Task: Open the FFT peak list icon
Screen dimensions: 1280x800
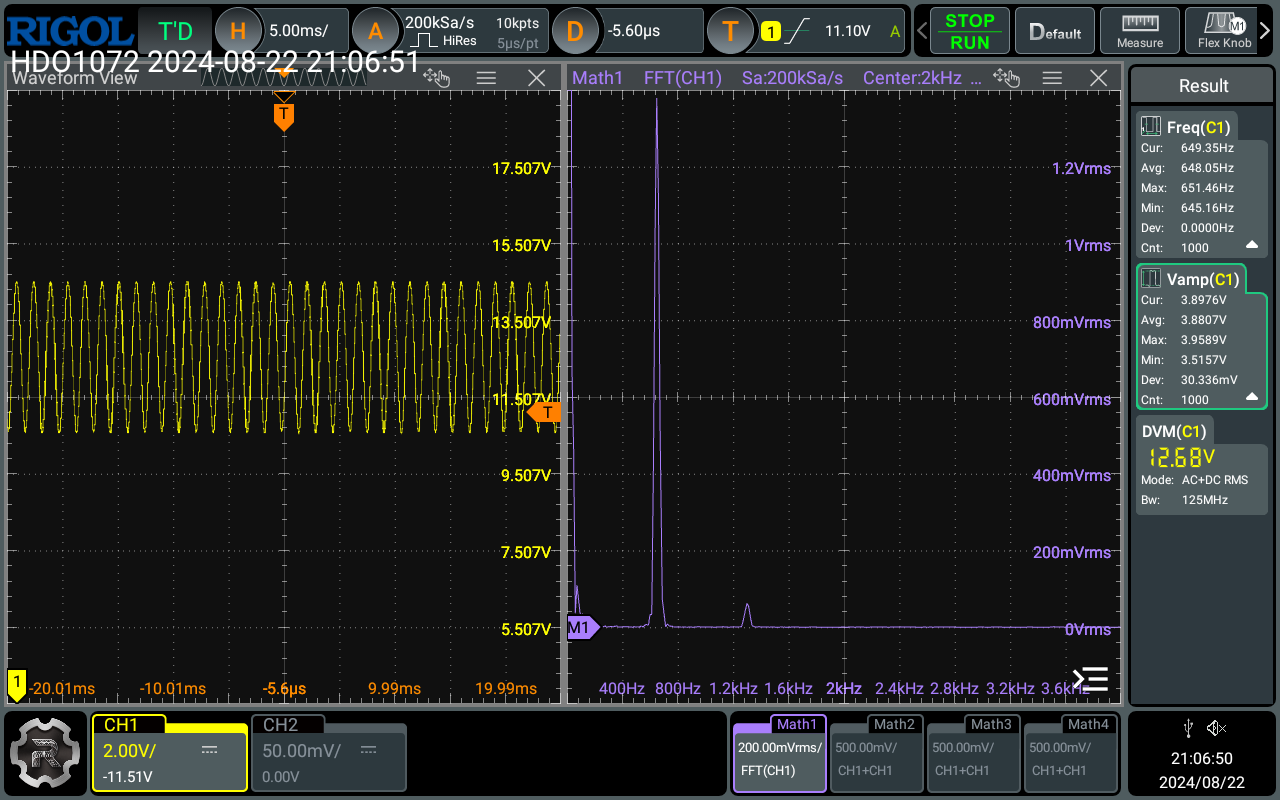Action: tap(1090, 680)
